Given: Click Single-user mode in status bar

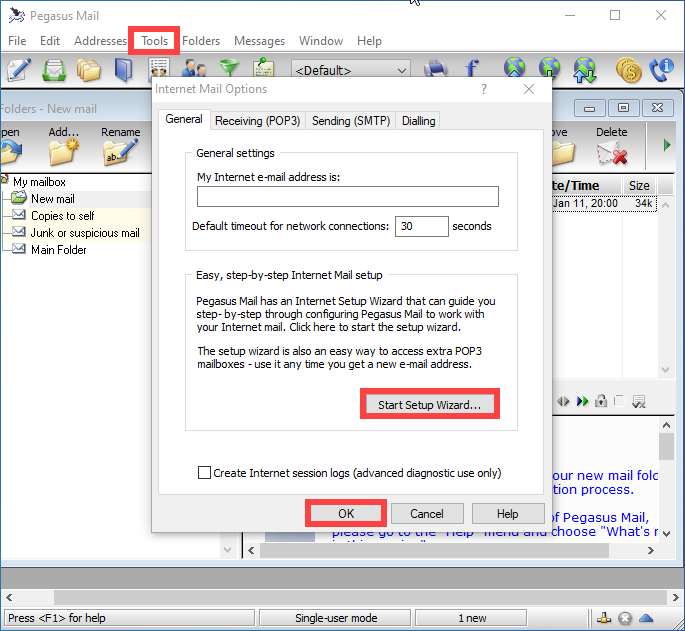Looking at the screenshot, I should coord(336,618).
